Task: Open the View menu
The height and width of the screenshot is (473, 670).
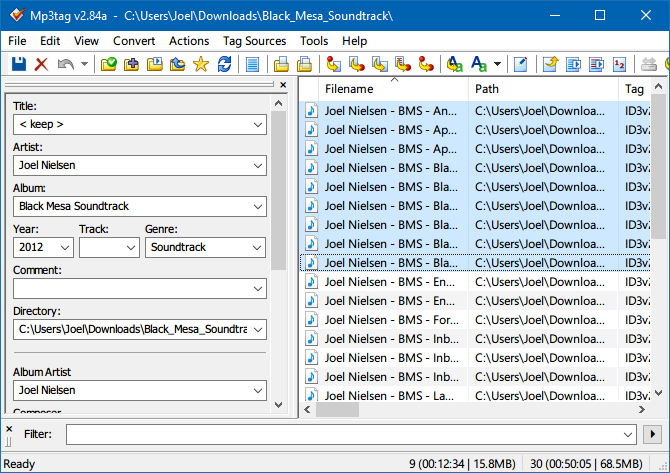Action: click(86, 41)
